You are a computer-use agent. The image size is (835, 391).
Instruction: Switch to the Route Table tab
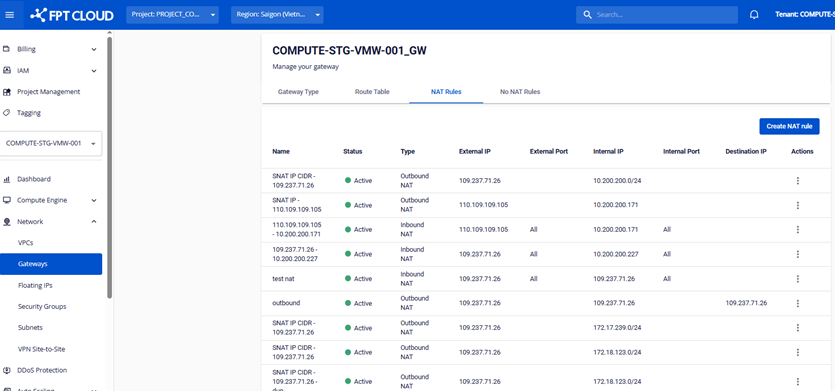pos(372,92)
